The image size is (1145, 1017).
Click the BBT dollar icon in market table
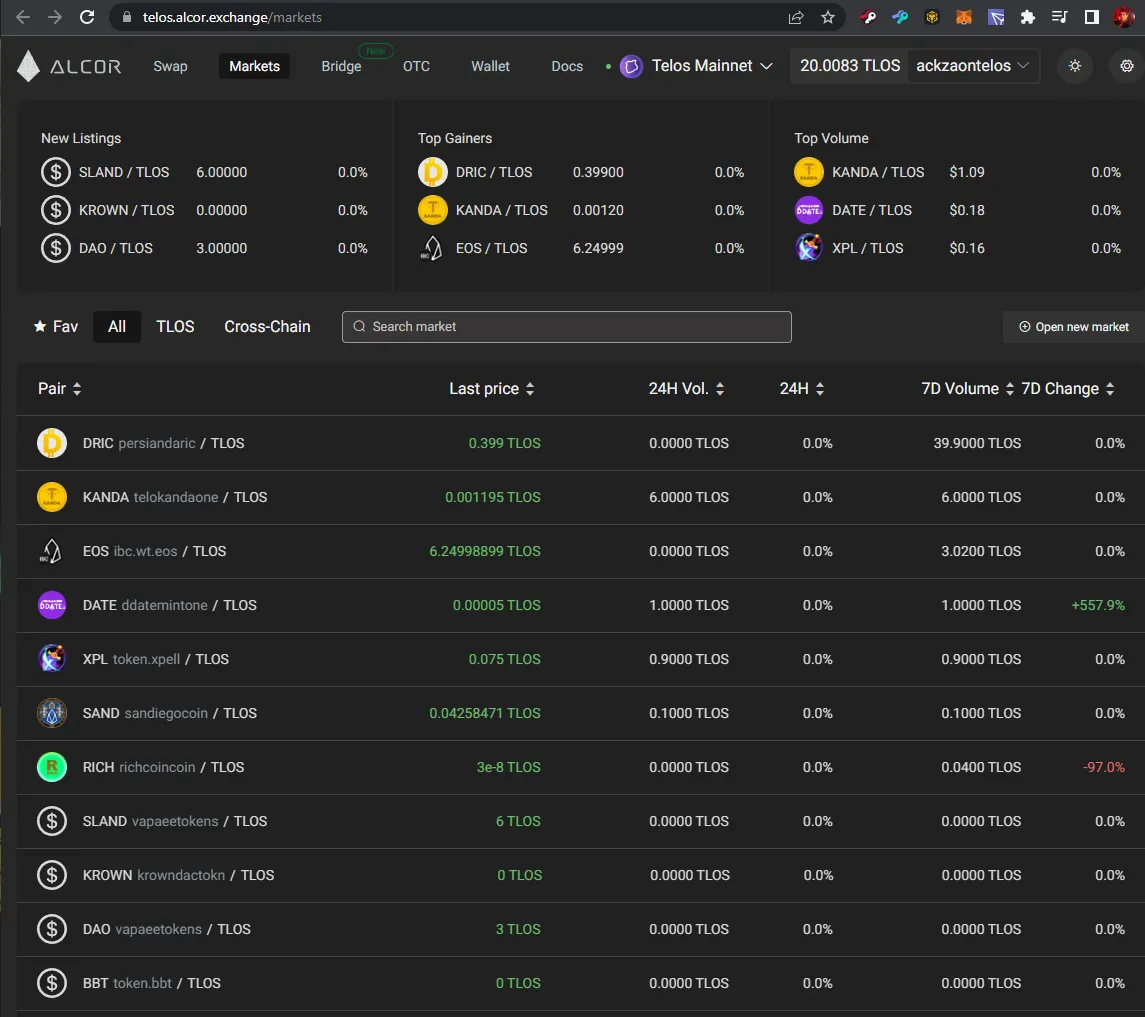(x=52, y=983)
